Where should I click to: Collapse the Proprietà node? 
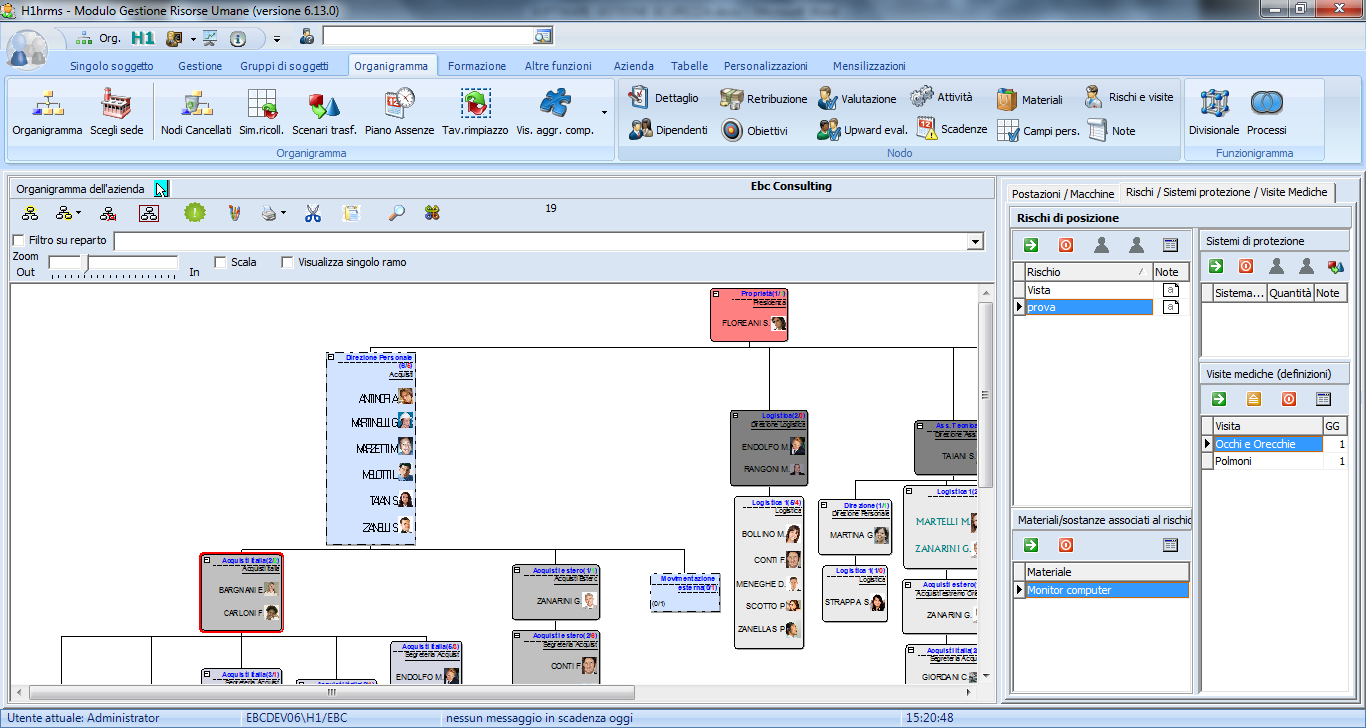tap(716, 294)
